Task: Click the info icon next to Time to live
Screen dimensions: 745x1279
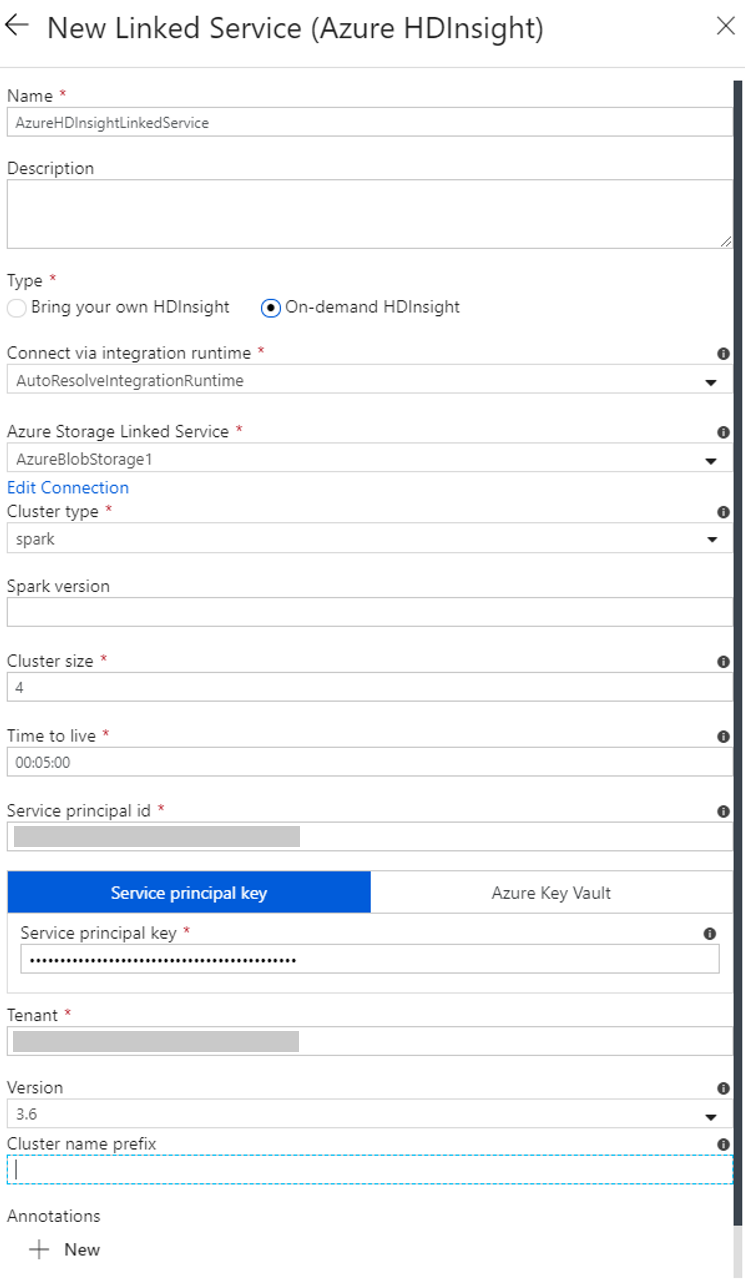Action: point(723,736)
